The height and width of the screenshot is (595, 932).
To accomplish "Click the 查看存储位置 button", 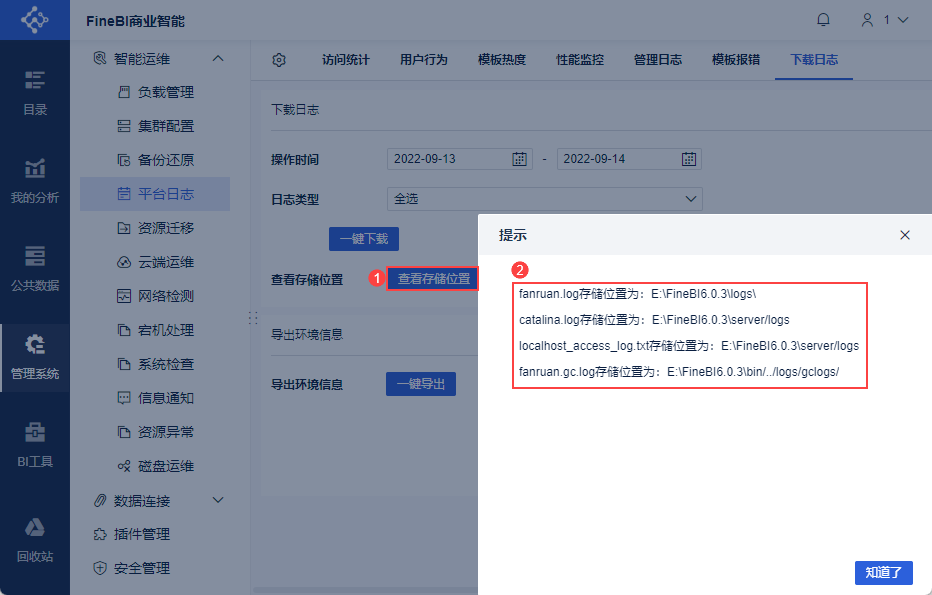I will click(x=433, y=279).
